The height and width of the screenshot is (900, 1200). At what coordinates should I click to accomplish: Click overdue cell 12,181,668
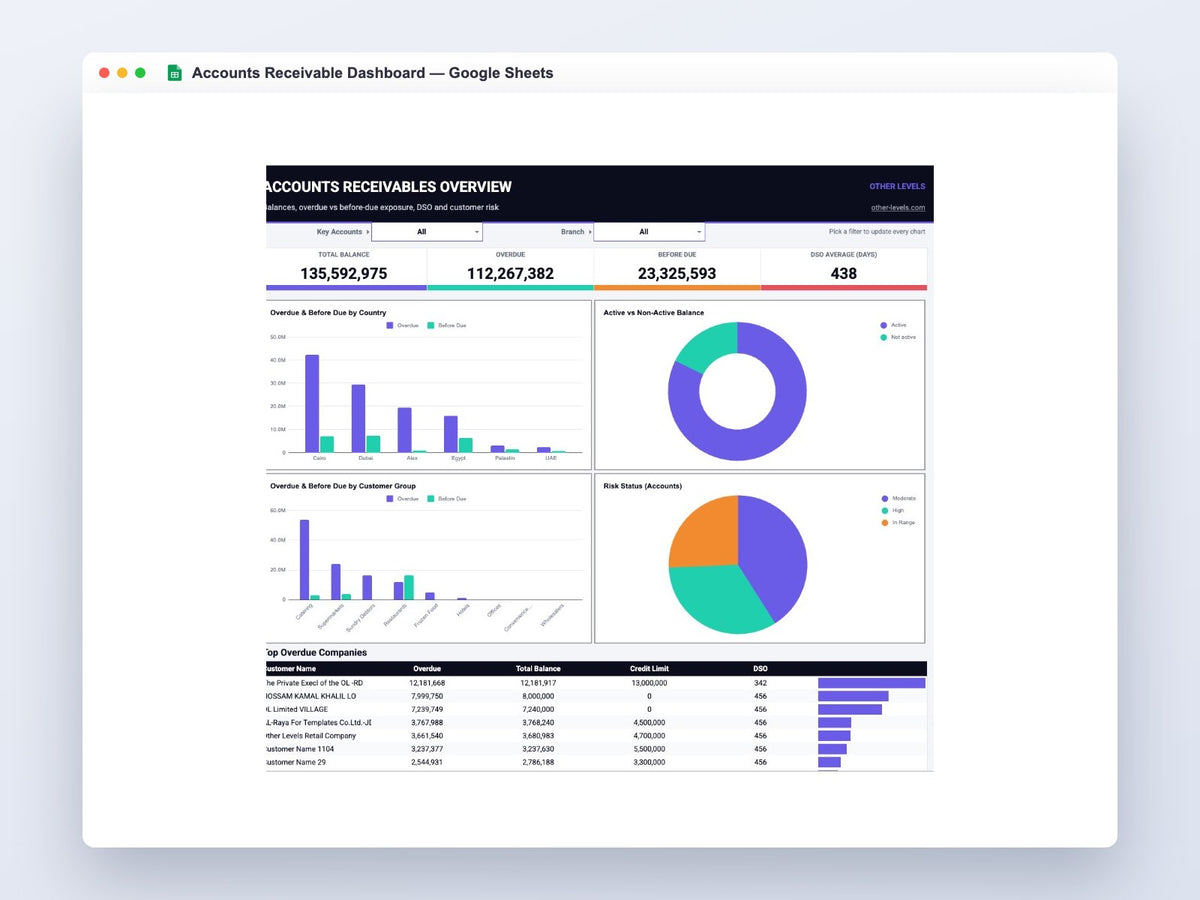coord(427,682)
